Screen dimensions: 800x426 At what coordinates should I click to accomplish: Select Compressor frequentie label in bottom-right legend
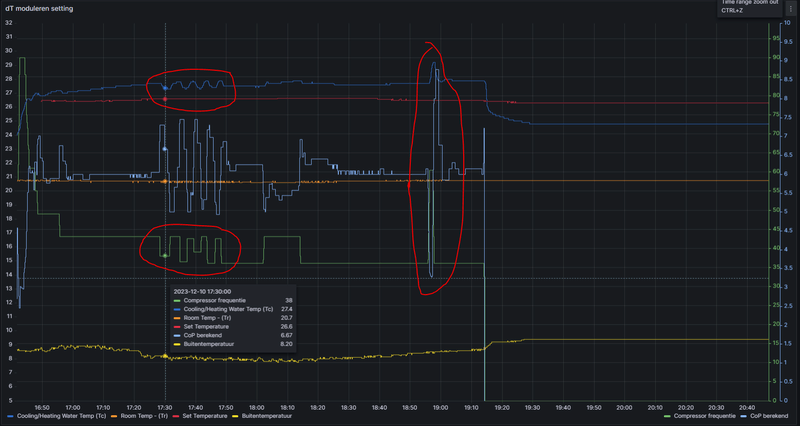click(x=705, y=416)
